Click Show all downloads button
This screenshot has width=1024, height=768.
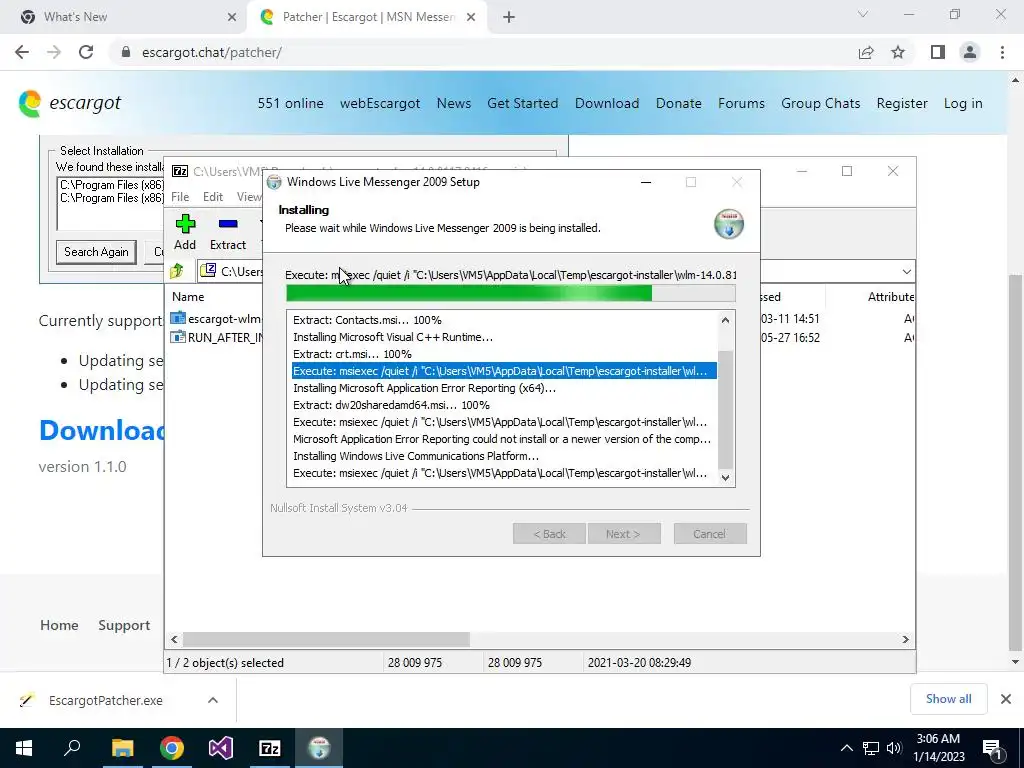click(x=948, y=699)
